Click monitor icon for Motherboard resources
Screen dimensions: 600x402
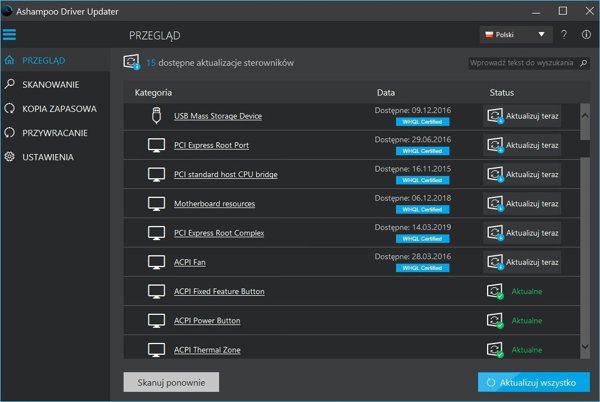pyautogui.click(x=156, y=204)
